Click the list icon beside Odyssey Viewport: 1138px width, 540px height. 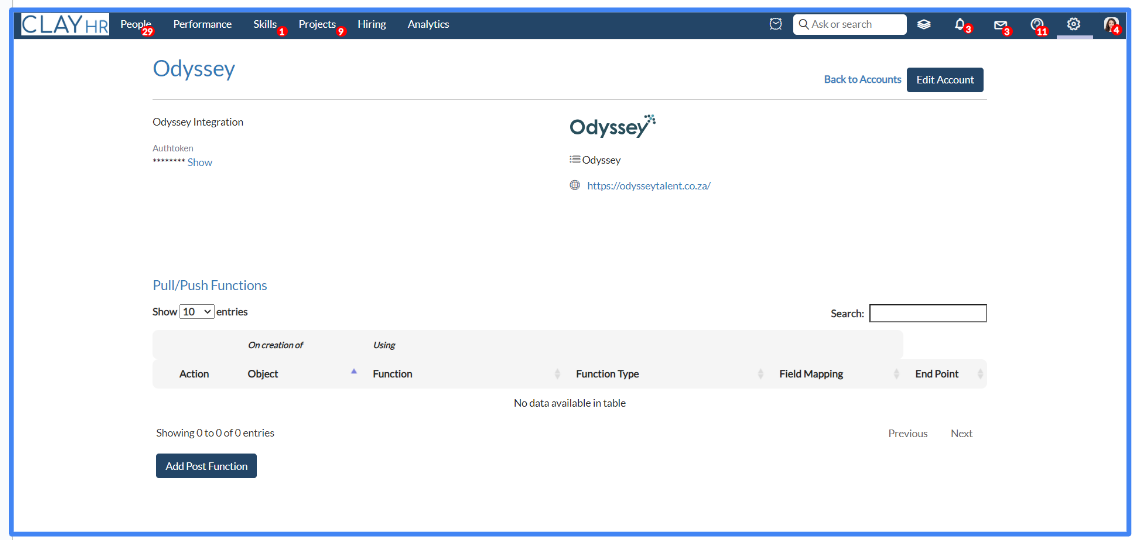click(x=575, y=160)
